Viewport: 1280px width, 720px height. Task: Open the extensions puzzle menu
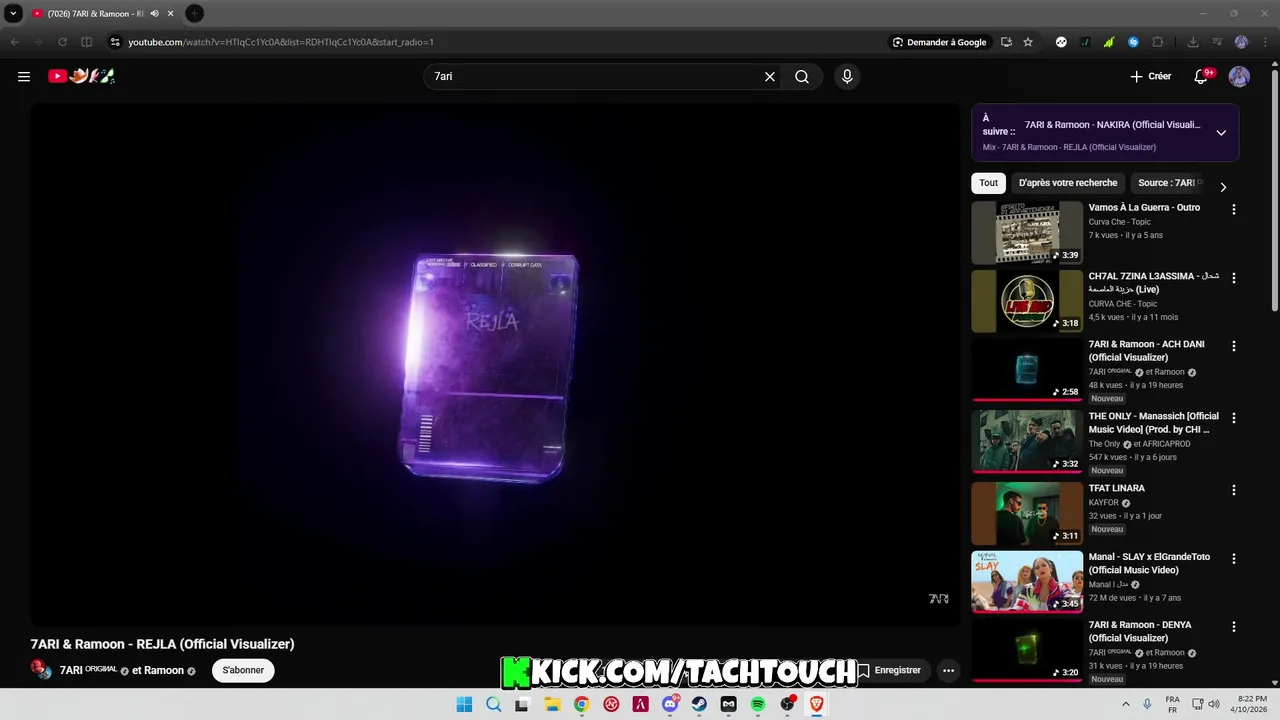(1158, 42)
